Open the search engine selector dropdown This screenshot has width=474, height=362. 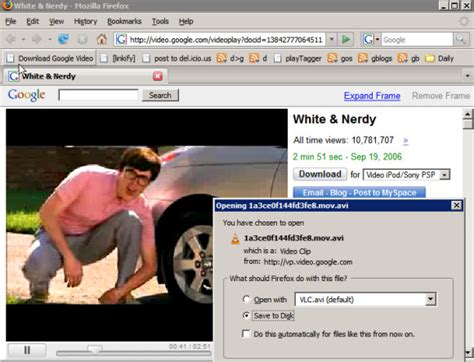377,40
